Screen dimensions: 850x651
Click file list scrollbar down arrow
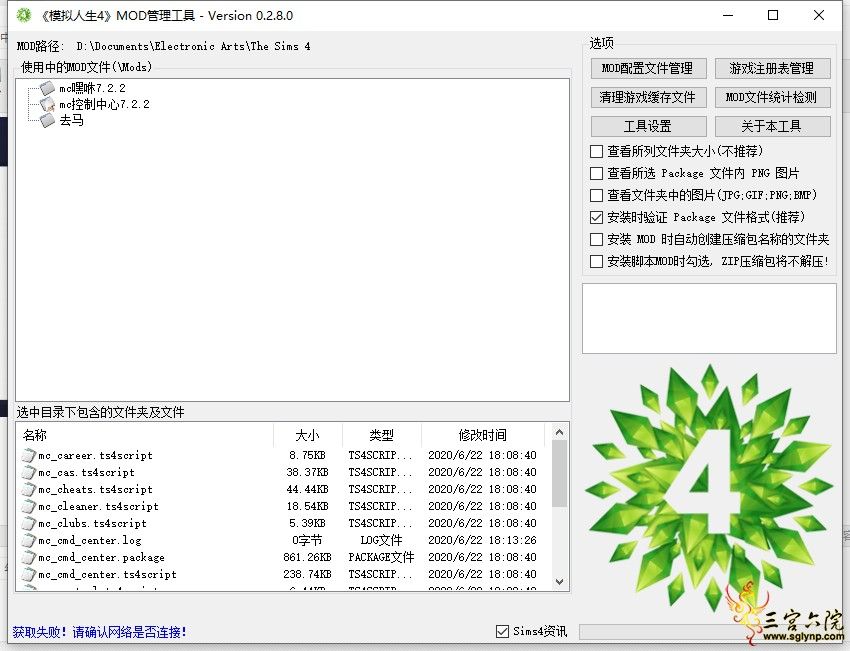tap(560, 582)
